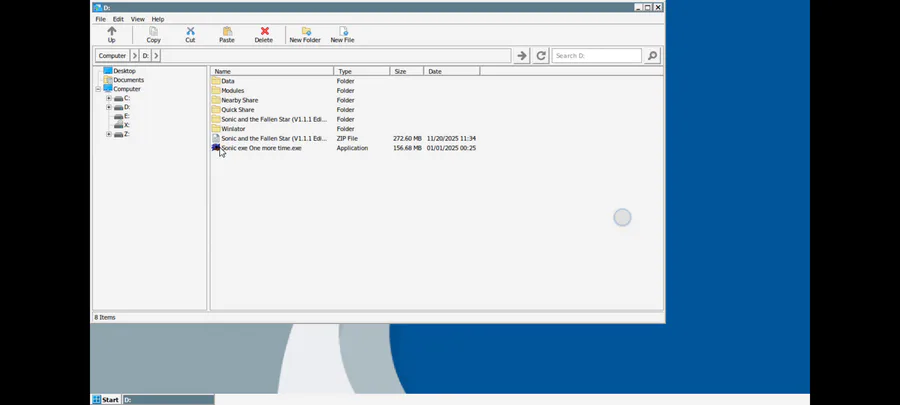Click the Copy toolbar icon

pyautogui.click(x=153, y=31)
